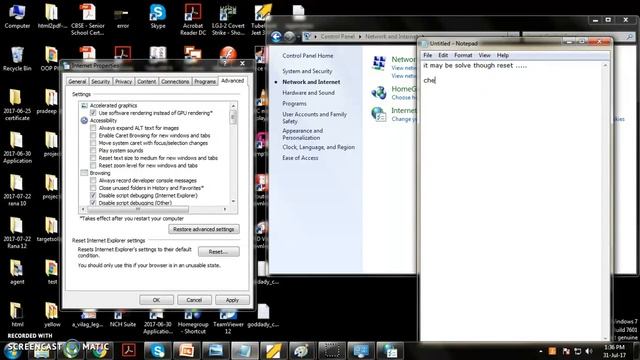This screenshot has width=640, height=360.
Task: Click the Restore advanced settings button
Action: [x=204, y=229]
